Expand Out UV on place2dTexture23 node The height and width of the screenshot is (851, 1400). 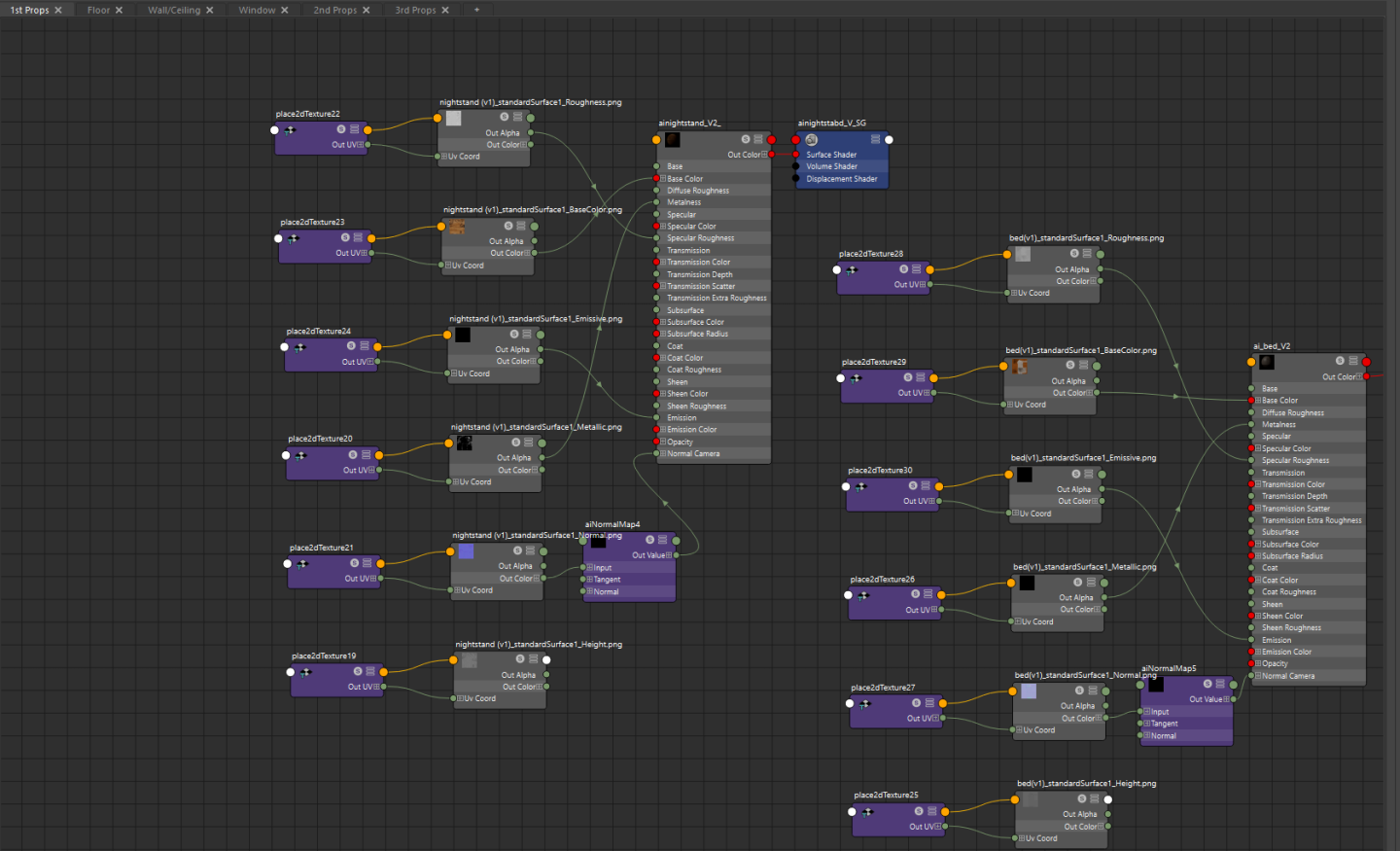[x=364, y=253]
